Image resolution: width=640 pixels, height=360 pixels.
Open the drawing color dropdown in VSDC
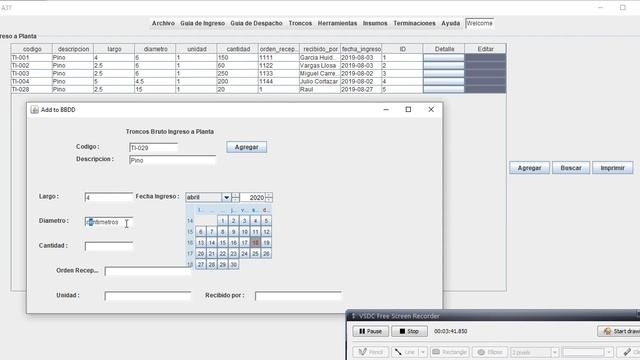609,352
